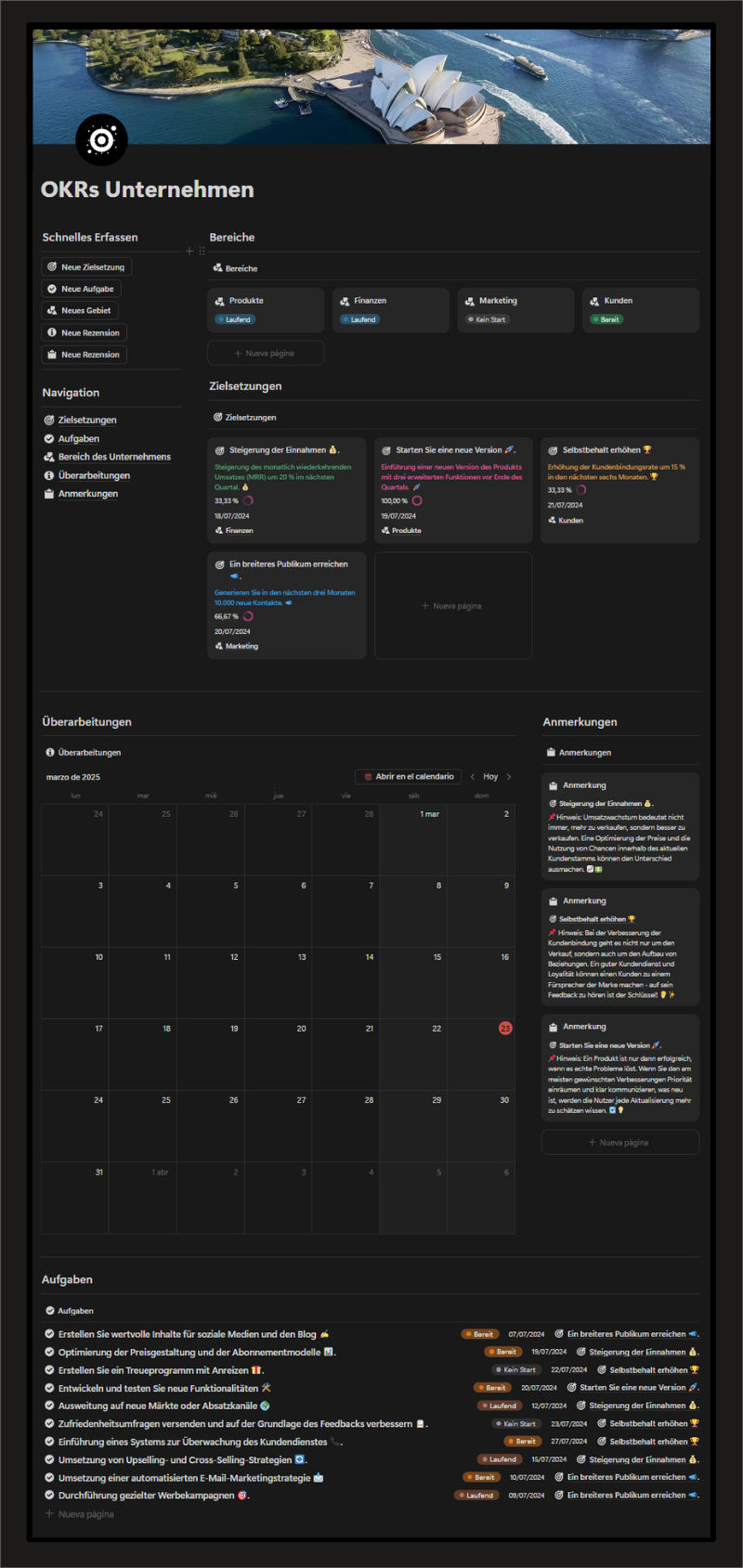This screenshot has height=1568, width=743.
Task: Click the OKRs page target icon
Action: click(x=101, y=140)
